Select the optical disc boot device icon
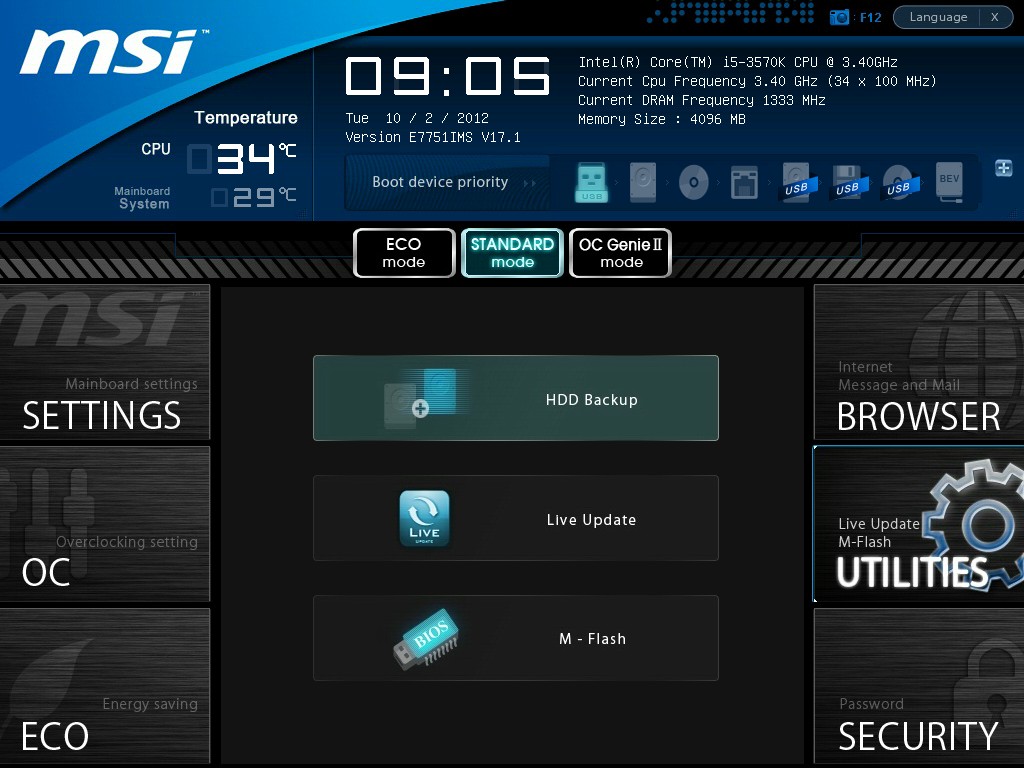1024x768 pixels. 694,182
